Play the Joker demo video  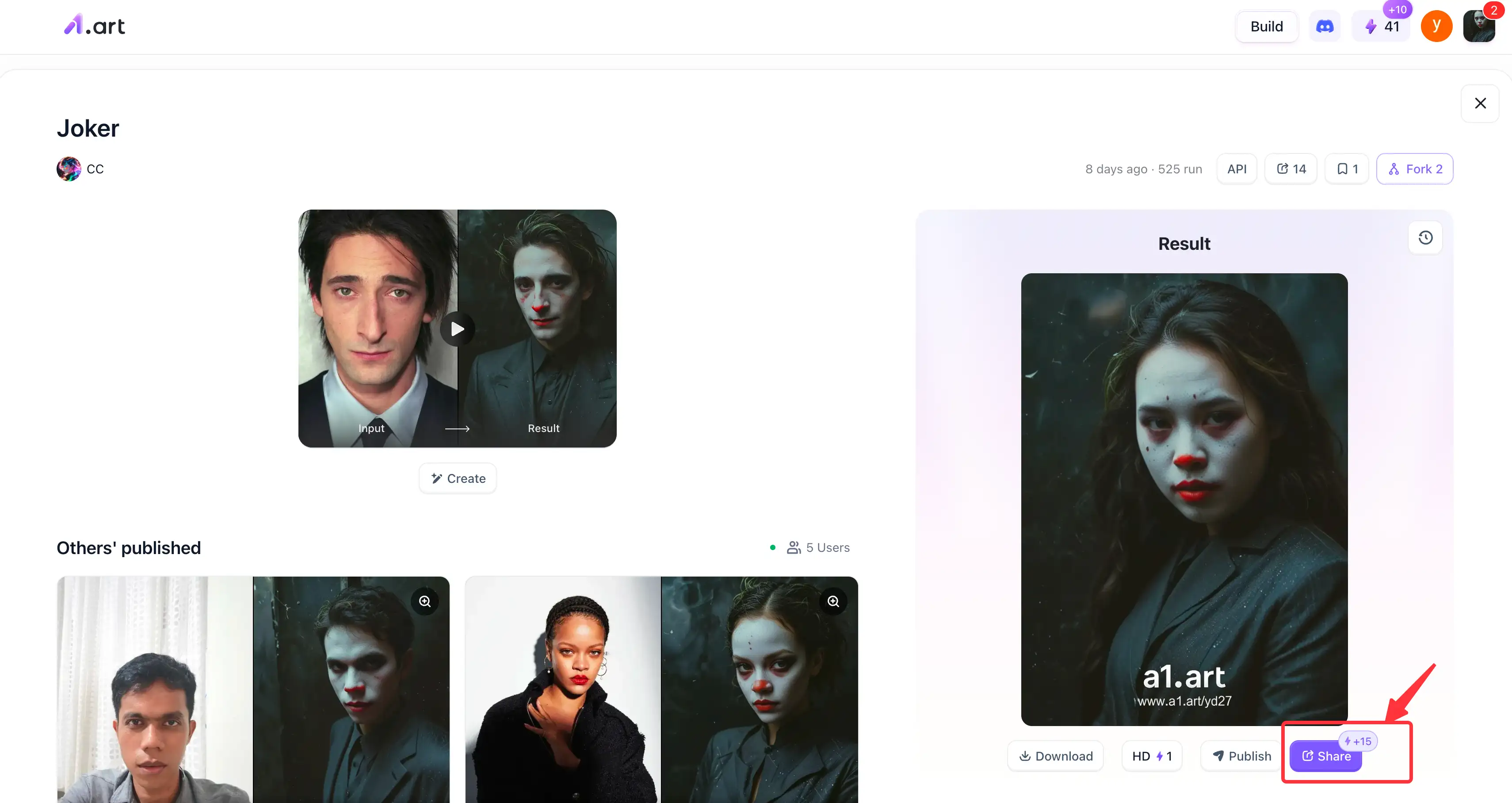pyautogui.click(x=457, y=329)
